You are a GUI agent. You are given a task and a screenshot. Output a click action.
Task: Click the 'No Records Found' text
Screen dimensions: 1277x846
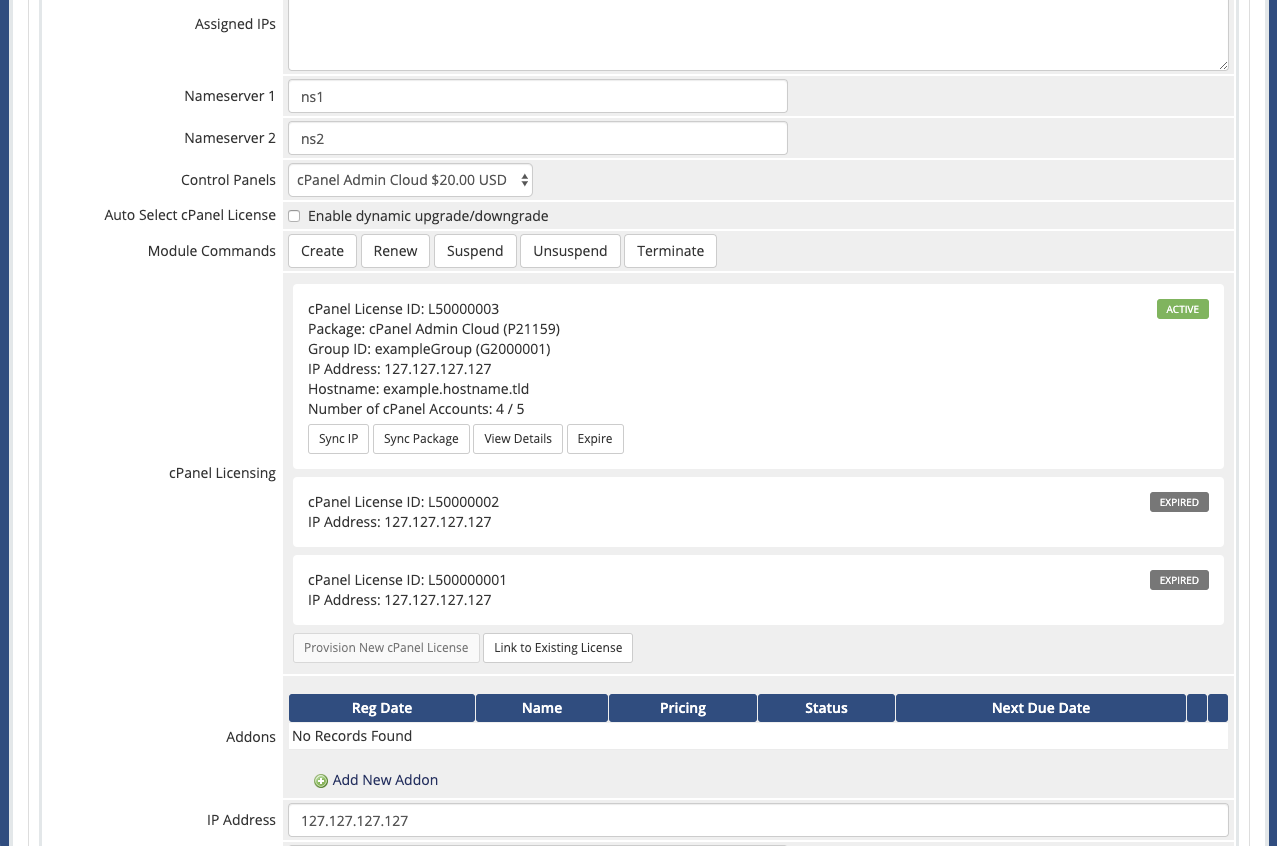click(352, 736)
